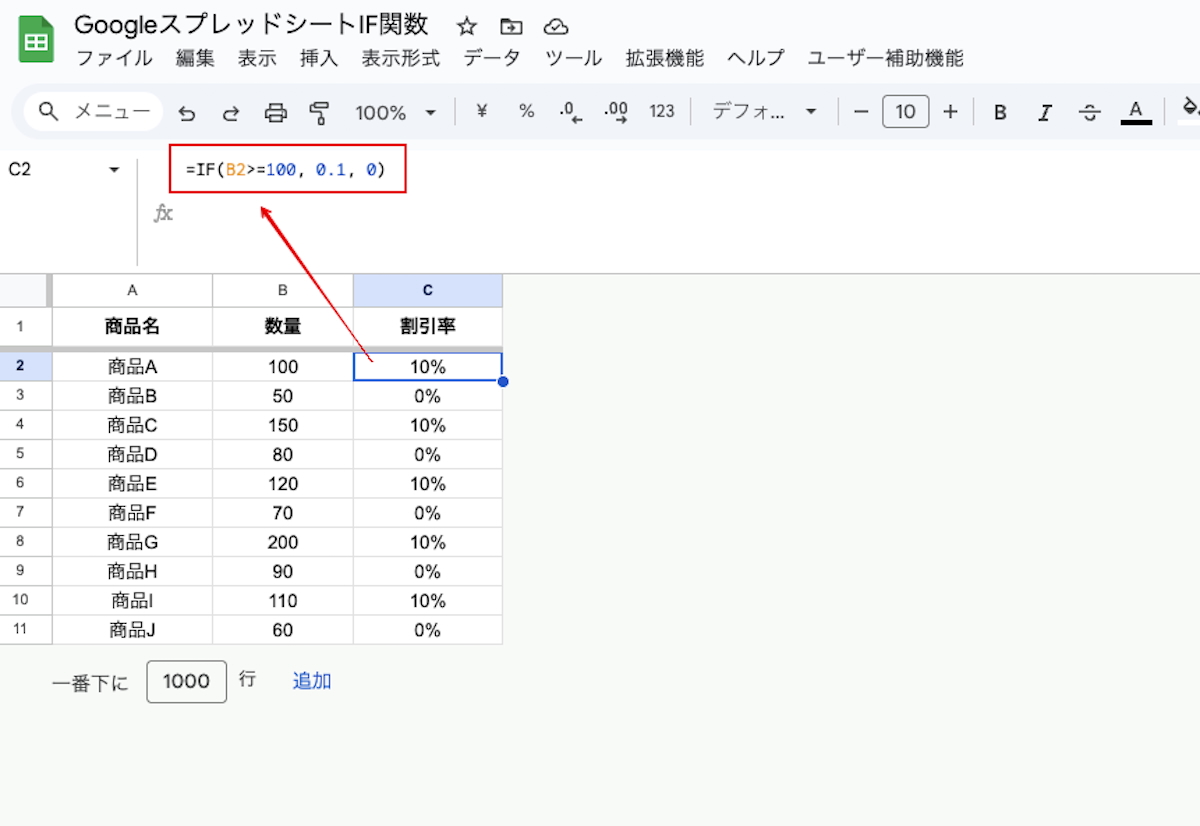This screenshot has width=1200, height=826.
Task: Open the ツール menu
Action: pos(573,58)
